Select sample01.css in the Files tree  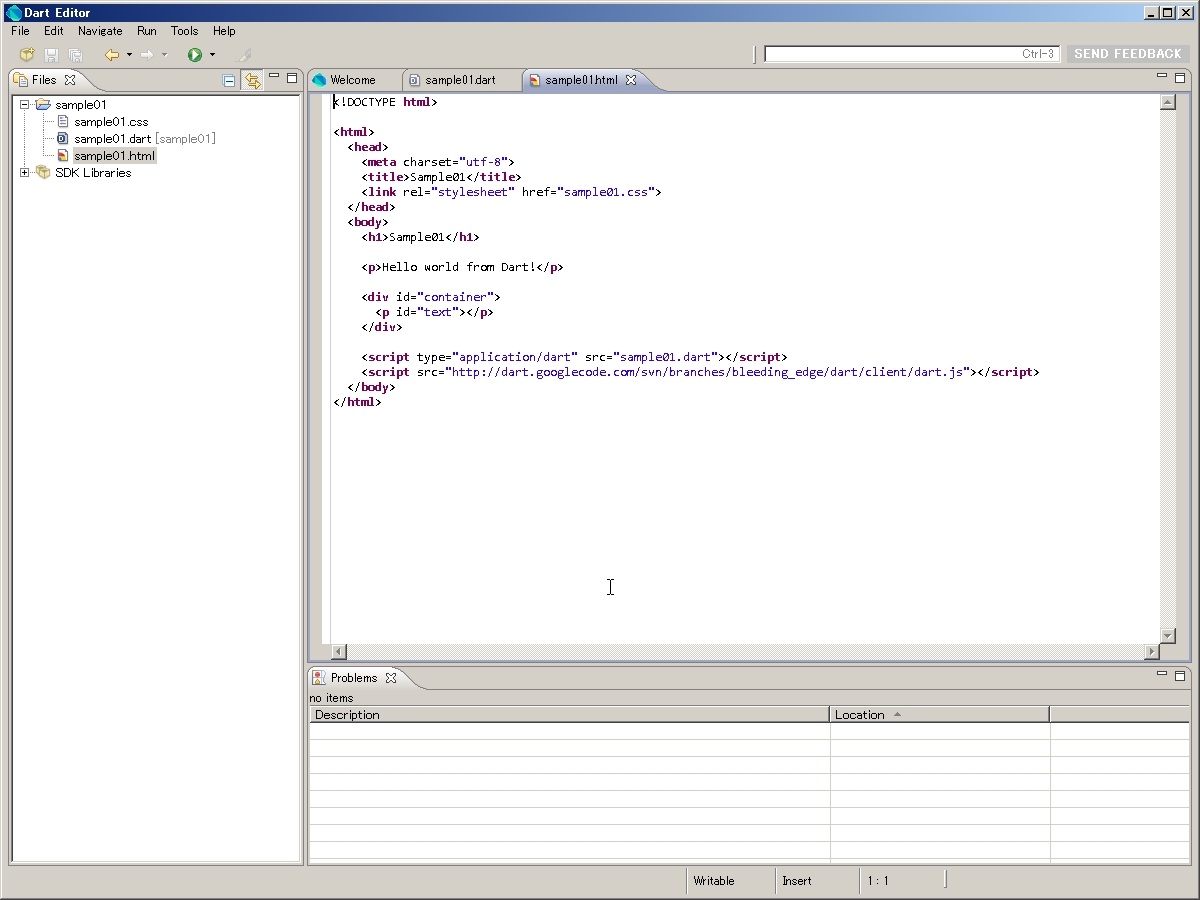tap(111, 122)
